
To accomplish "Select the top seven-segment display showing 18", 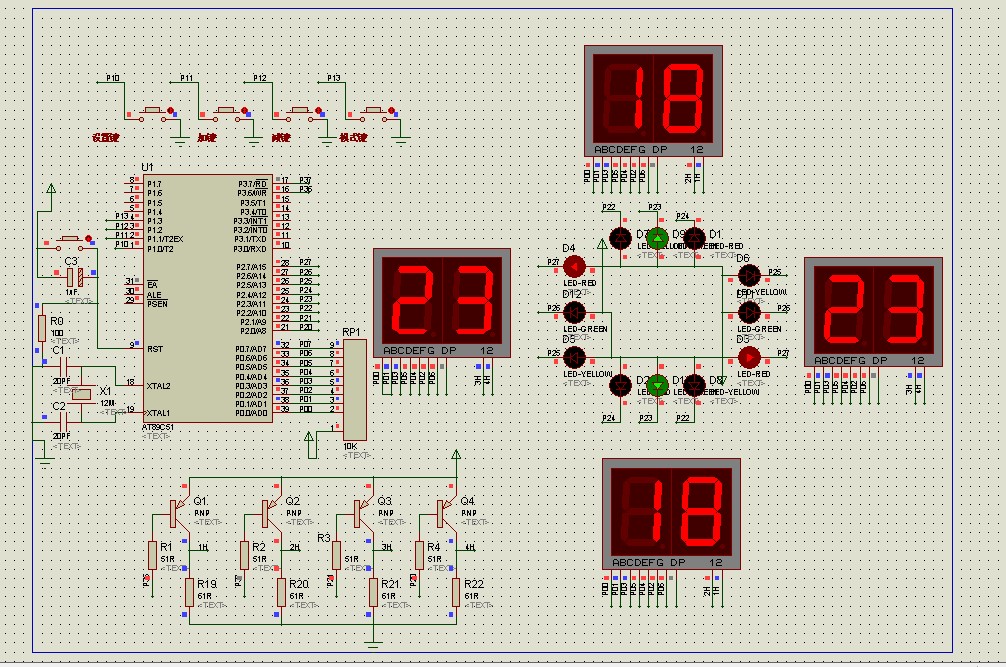I will [653, 101].
